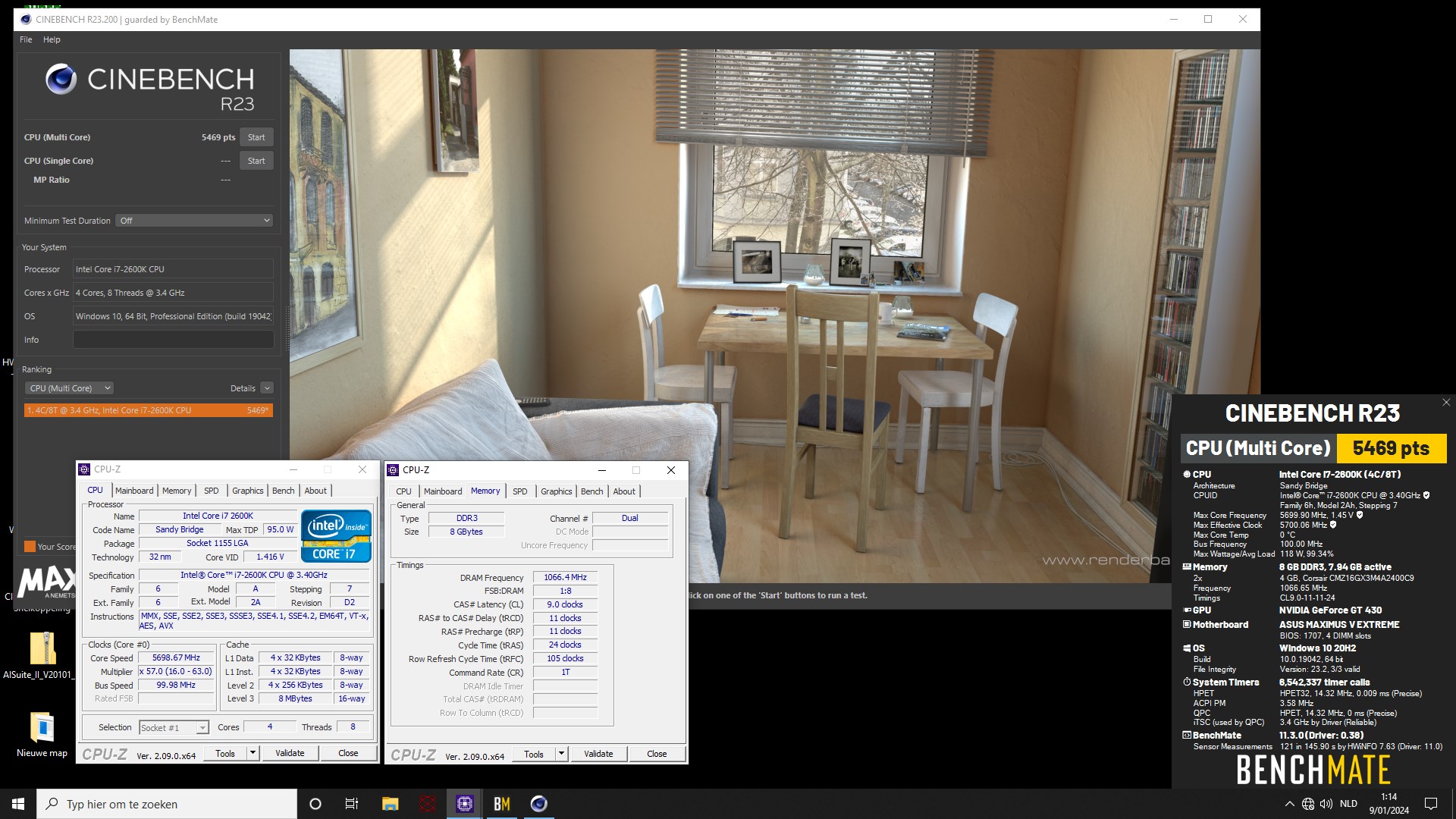Viewport: 1456px width, 819px height.
Task: Open File Explorer from the taskbar
Action: pos(390,804)
